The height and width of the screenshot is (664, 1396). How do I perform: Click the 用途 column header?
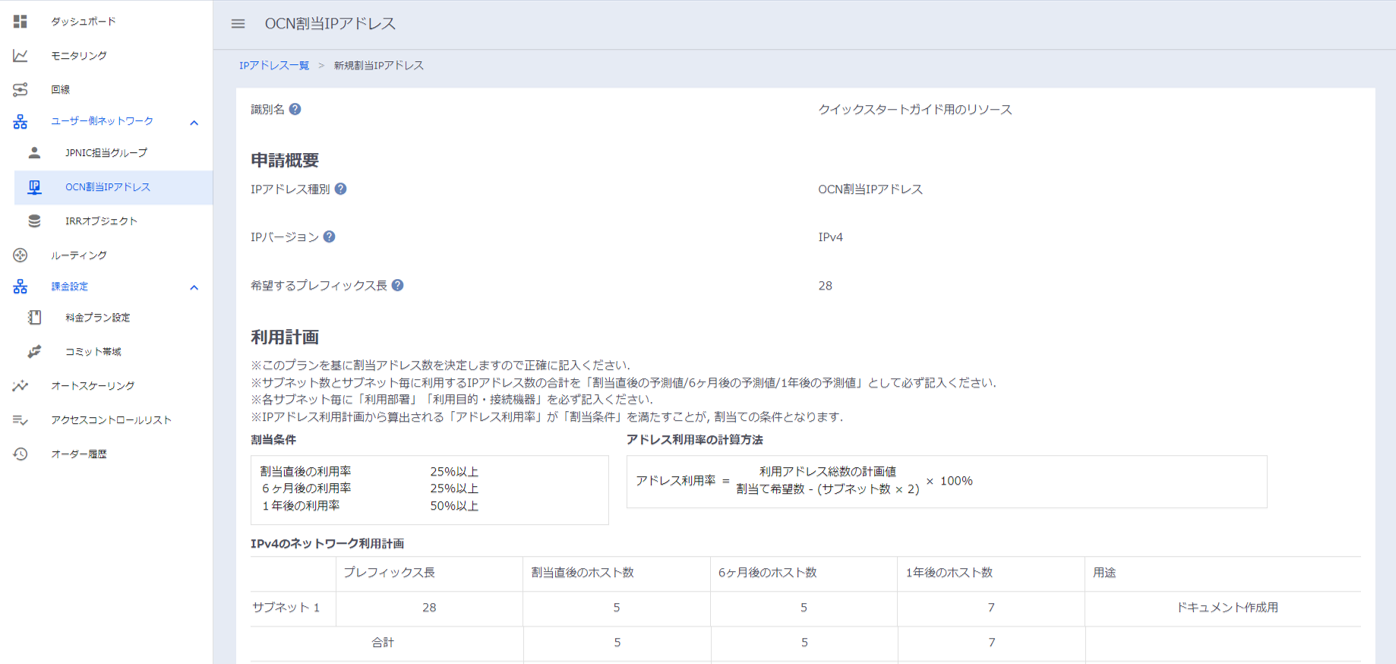[x=1104, y=573]
